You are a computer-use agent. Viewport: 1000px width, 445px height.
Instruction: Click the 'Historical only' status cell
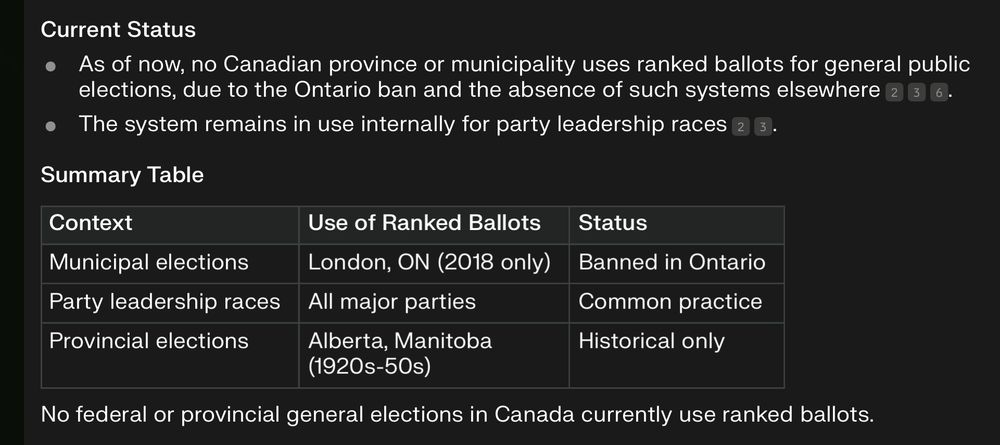[651, 340]
